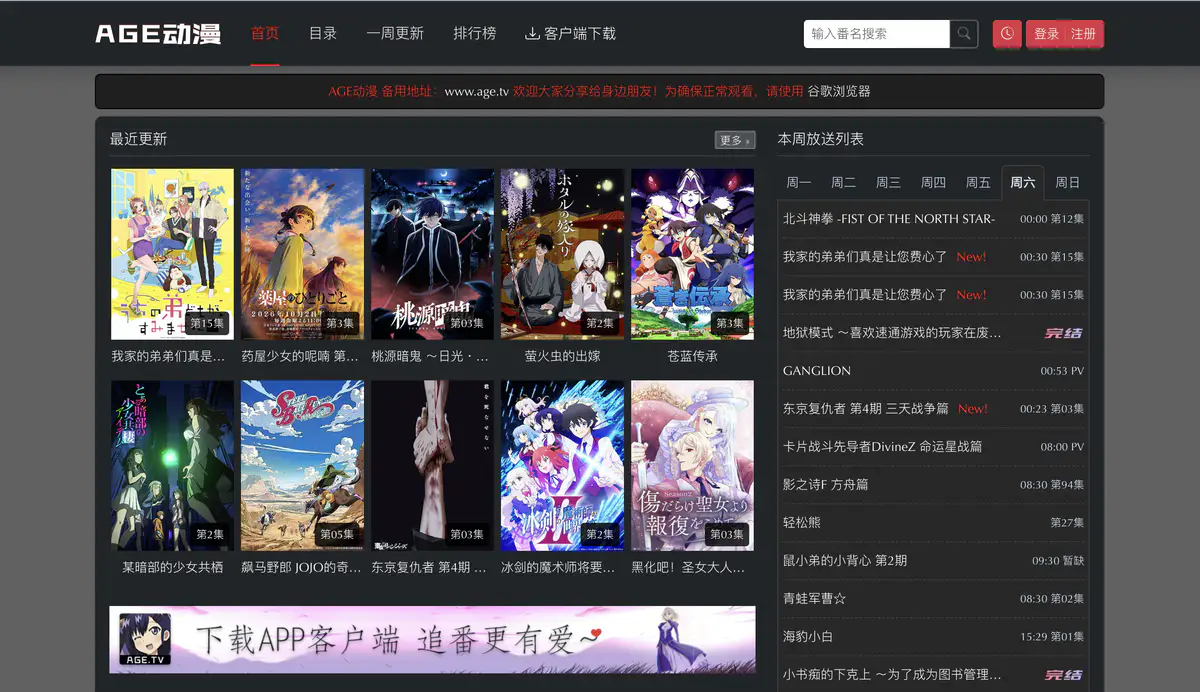Click the anime name search field

tap(877, 34)
